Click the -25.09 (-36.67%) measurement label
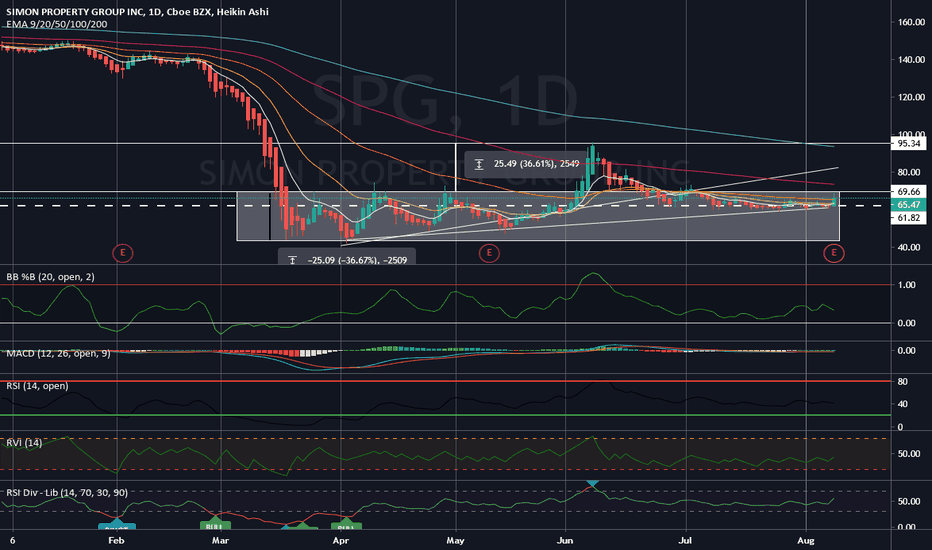The image size is (932, 550). [347, 258]
